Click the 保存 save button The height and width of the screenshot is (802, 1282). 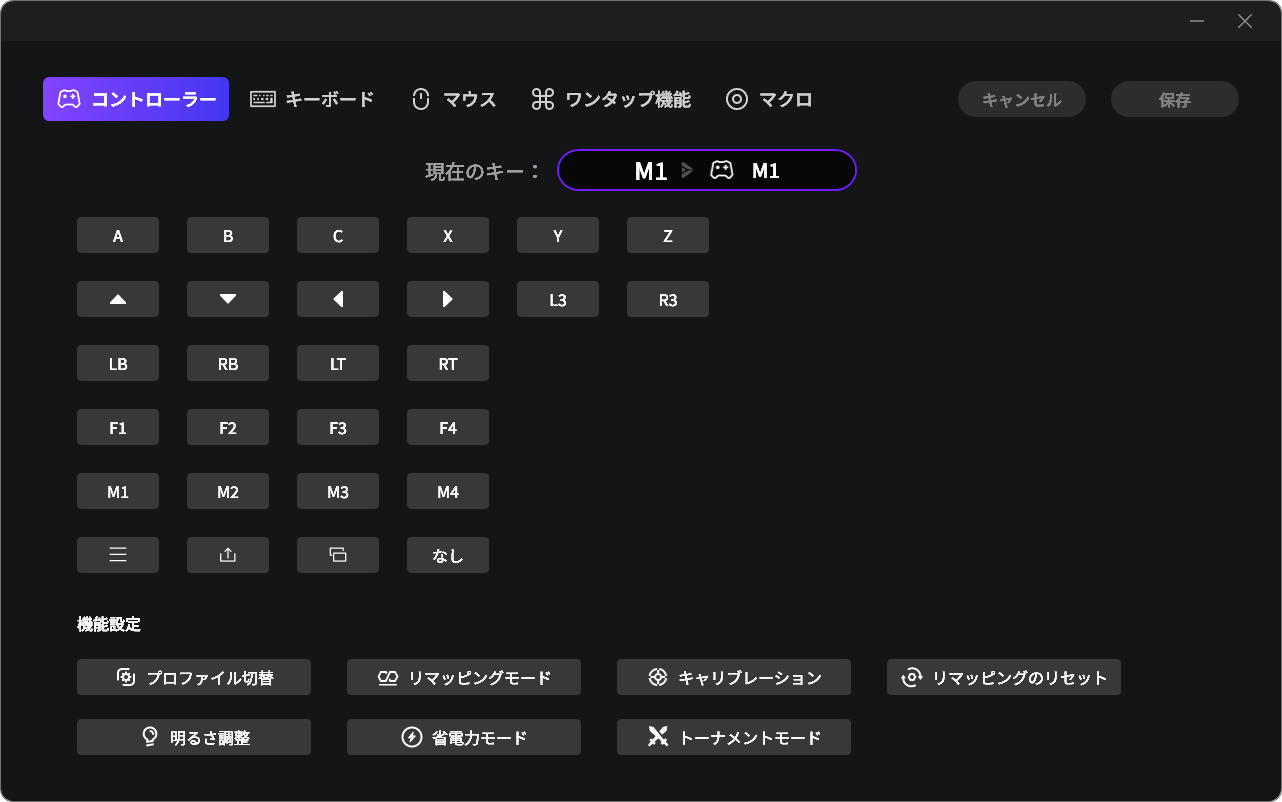coord(1174,99)
